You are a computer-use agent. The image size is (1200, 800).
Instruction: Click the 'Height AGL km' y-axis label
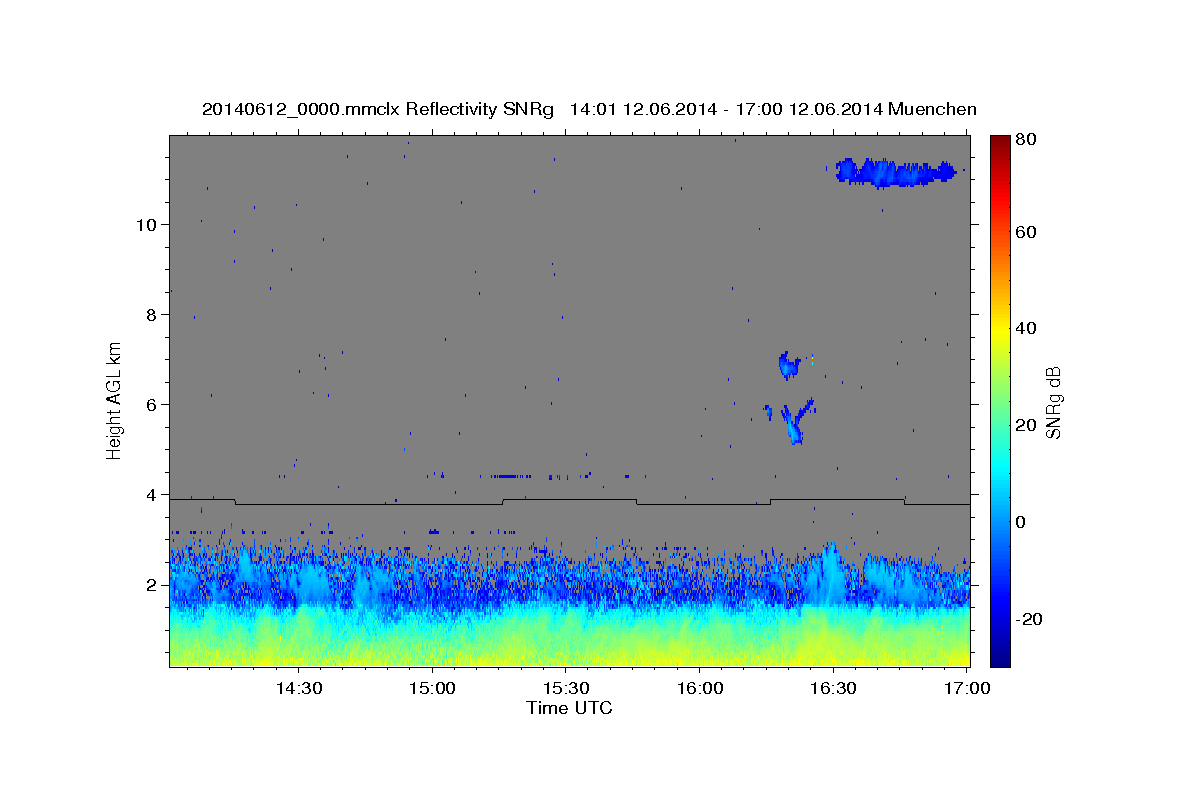pyautogui.click(x=115, y=400)
